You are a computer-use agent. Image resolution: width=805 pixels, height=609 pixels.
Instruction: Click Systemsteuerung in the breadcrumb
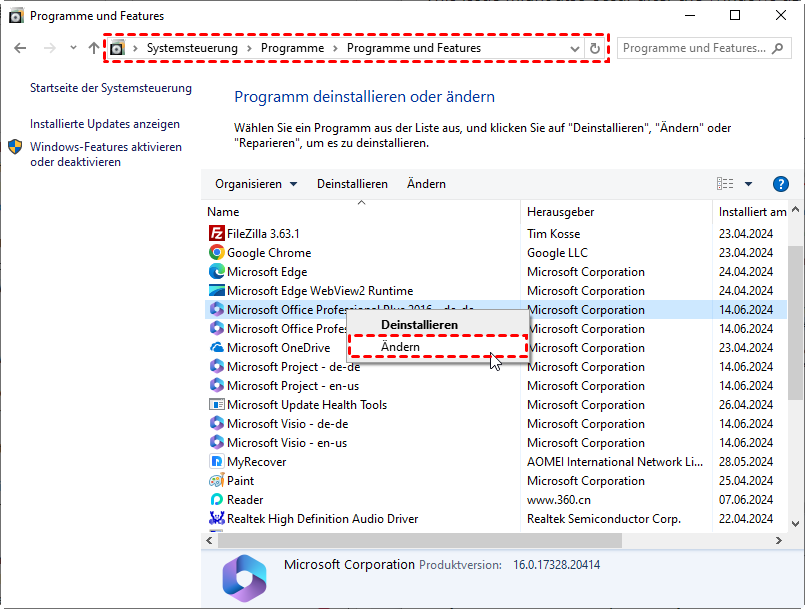(192, 48)
